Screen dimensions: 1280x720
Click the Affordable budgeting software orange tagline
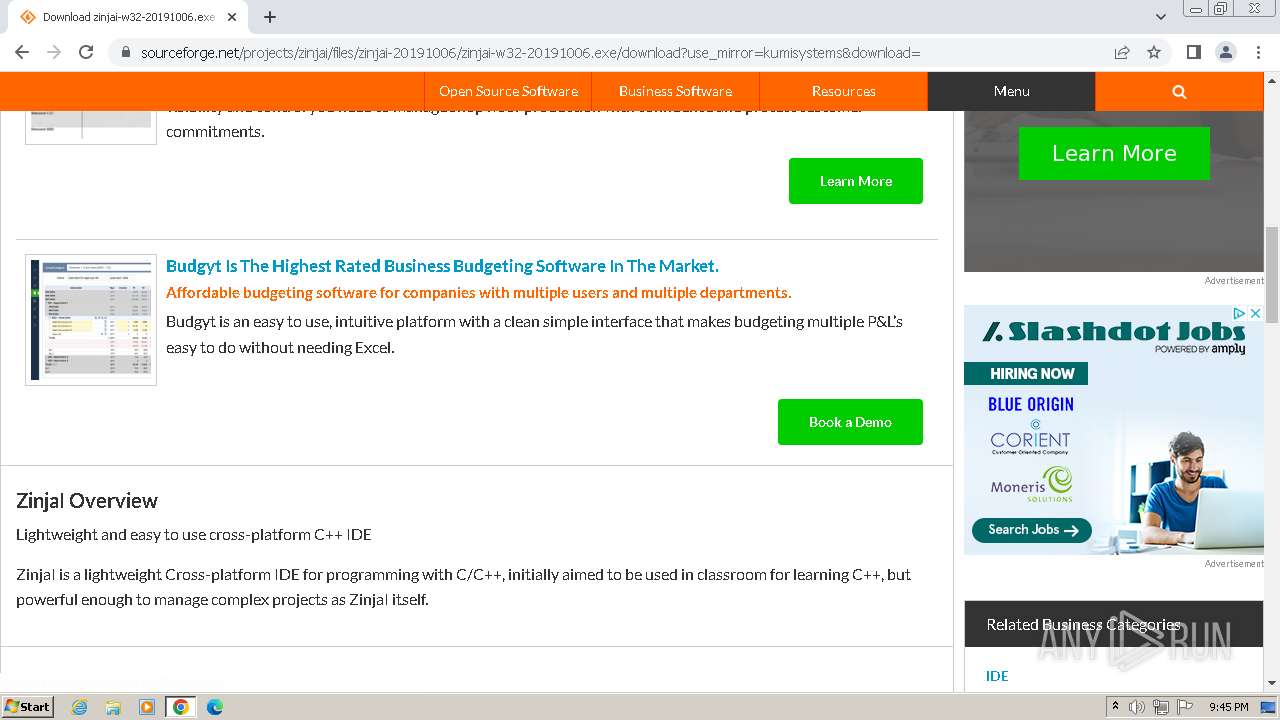click(478, 293)
